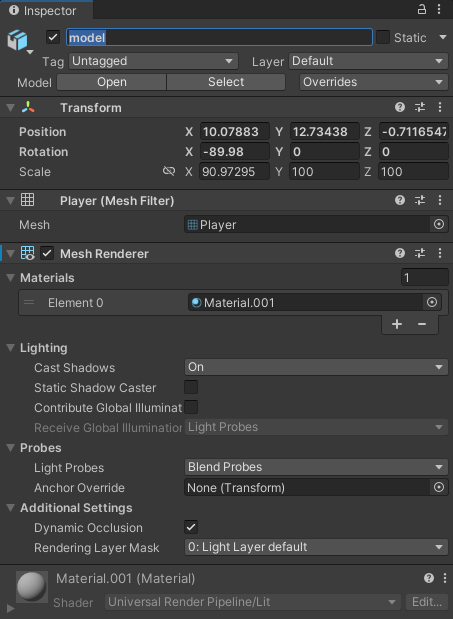Screen dimensions: 453x619
Task: Open the Tag dropdown showing Untagged
Action: pos(153,61)
